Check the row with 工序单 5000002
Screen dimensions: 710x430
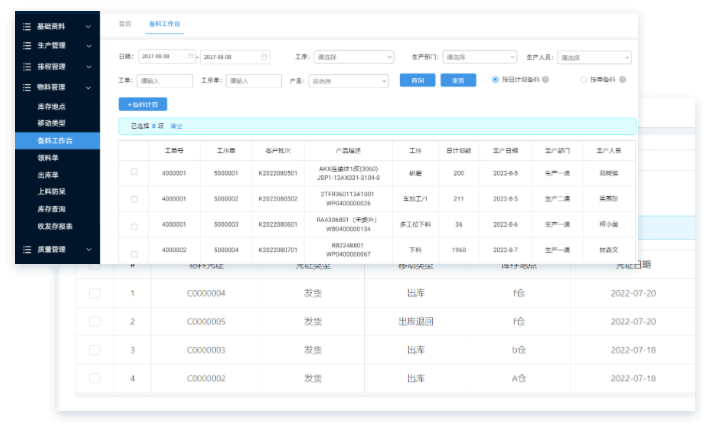coord(134,199)
